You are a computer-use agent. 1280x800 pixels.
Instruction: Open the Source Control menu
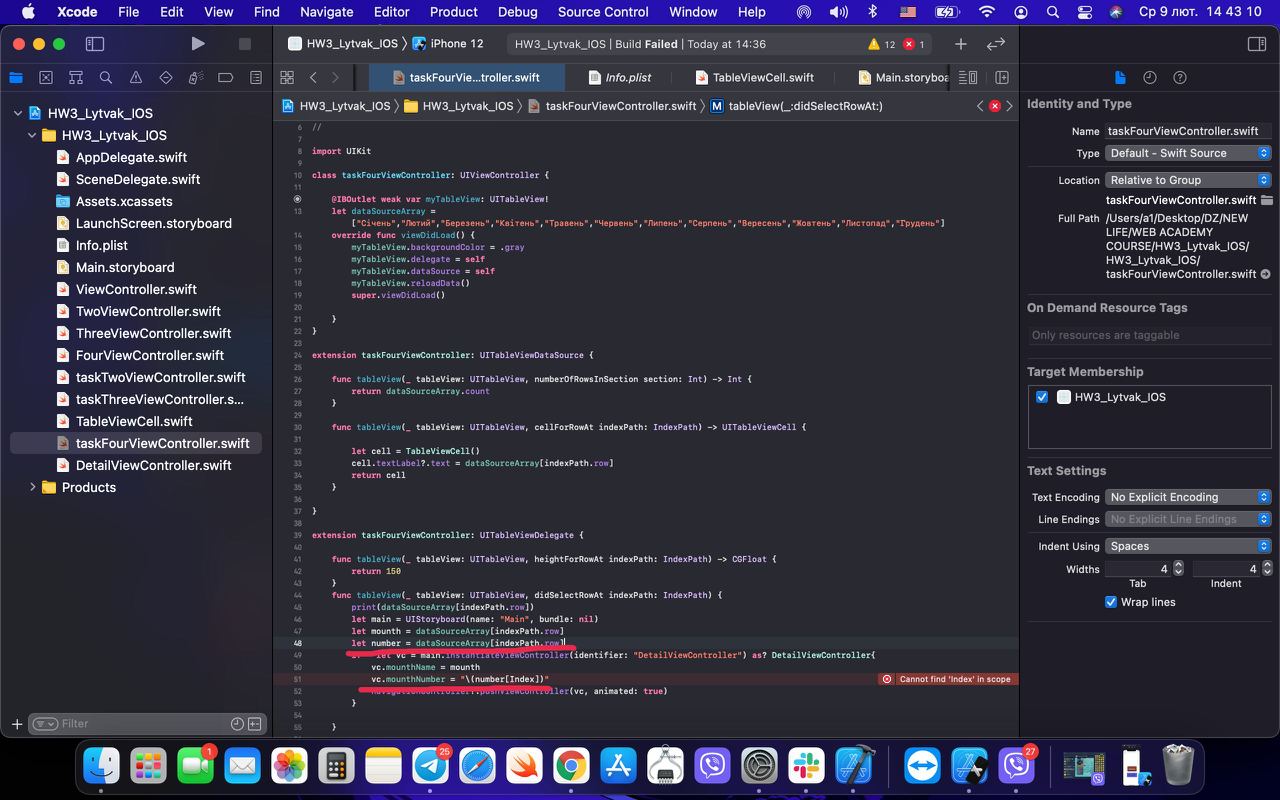[603, 12]
